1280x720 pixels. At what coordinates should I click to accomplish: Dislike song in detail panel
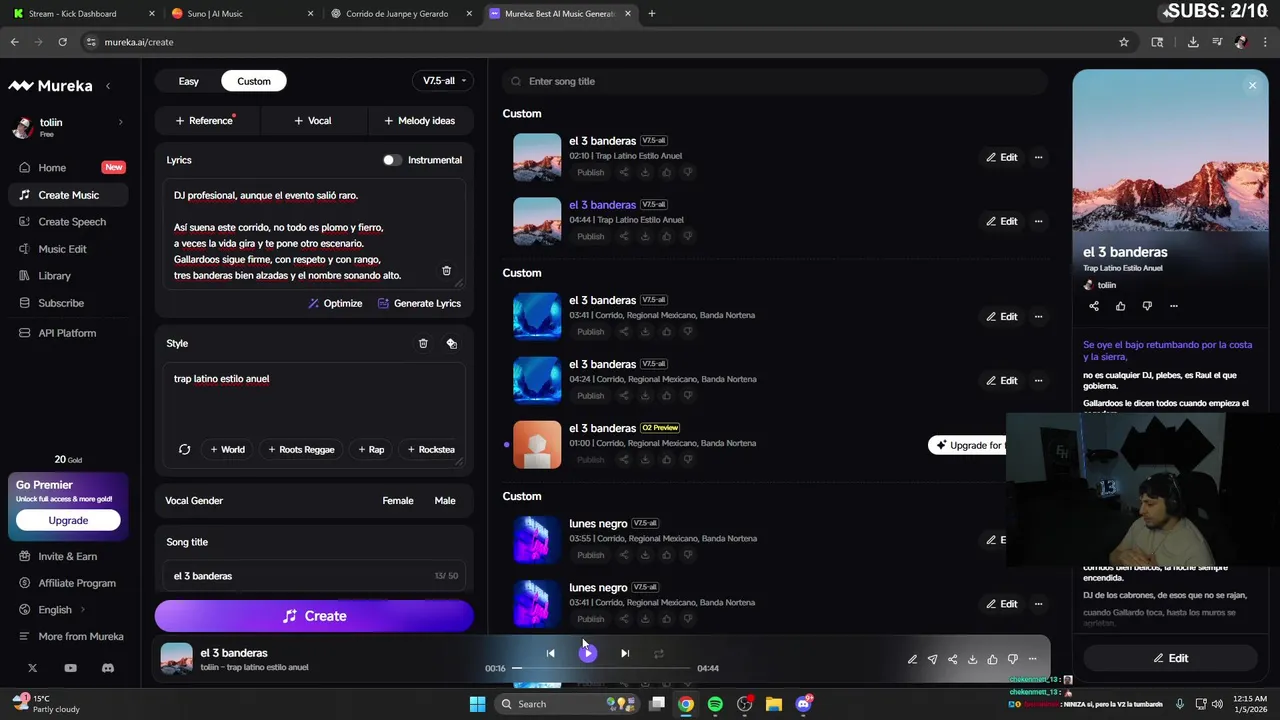(x=1147, y=306)
